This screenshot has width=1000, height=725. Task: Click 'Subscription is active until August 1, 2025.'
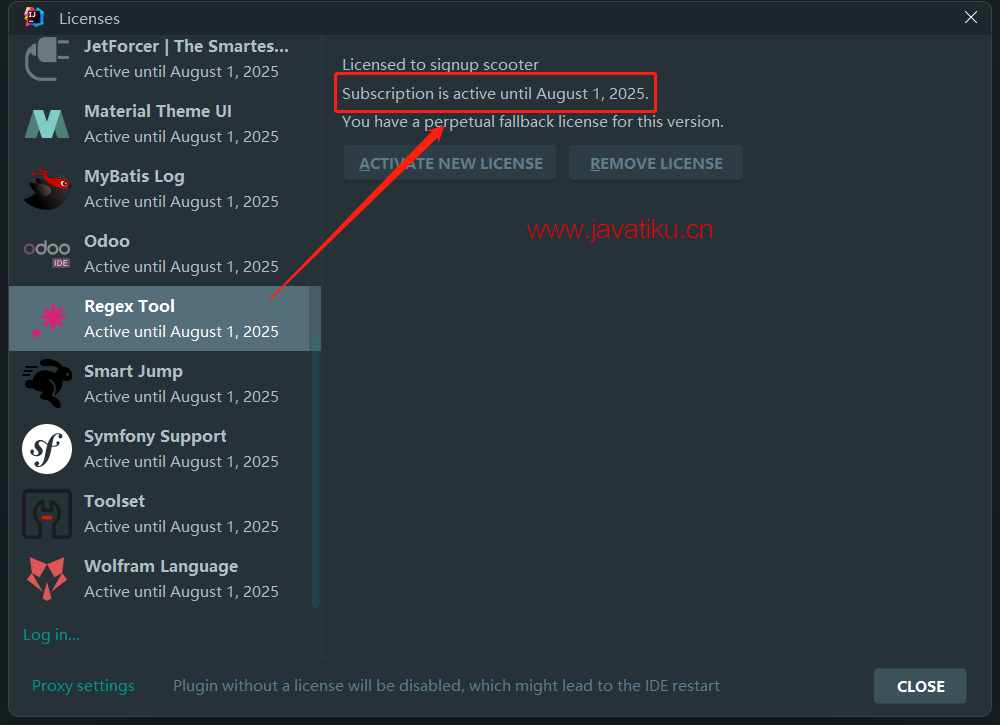point(496,94)
